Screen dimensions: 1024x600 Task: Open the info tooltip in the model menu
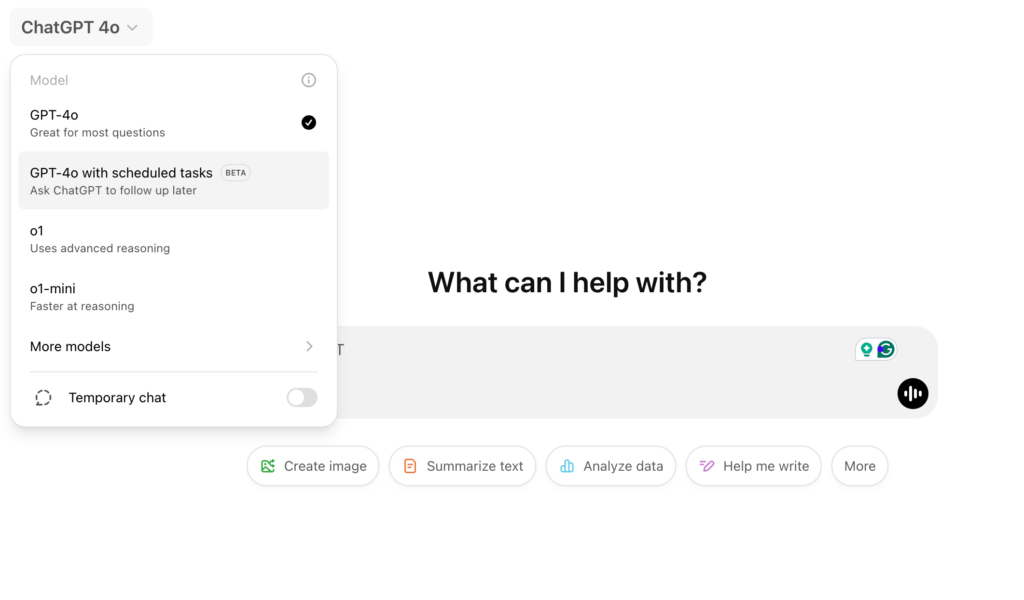pos(308,80)
